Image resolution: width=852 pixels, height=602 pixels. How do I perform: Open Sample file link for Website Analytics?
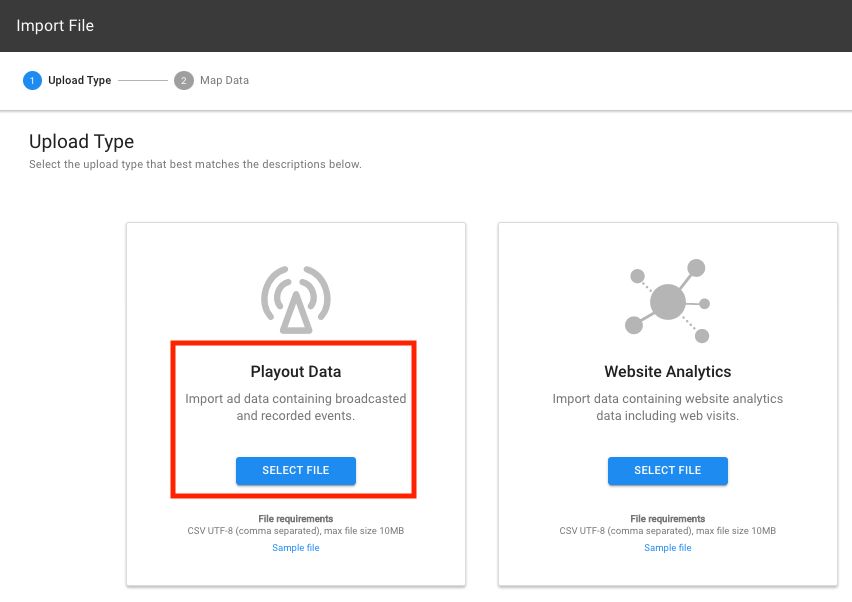(x=667, y=548)
